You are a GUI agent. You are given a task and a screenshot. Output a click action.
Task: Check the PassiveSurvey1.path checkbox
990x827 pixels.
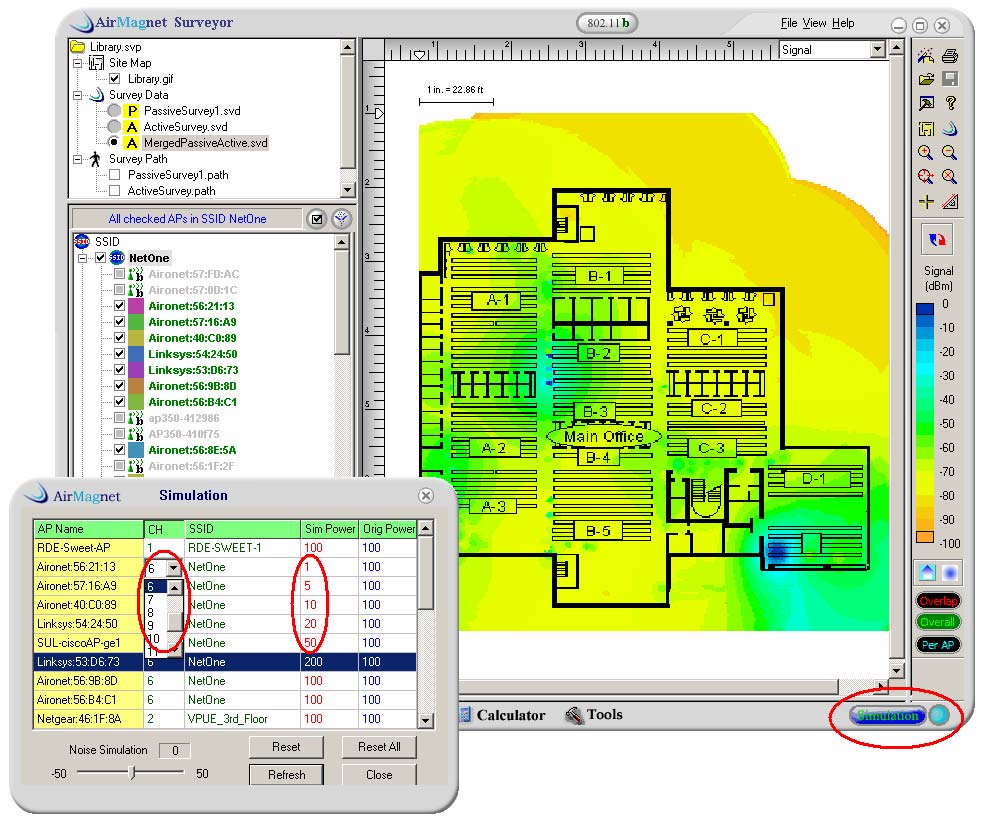pos(114,175)
